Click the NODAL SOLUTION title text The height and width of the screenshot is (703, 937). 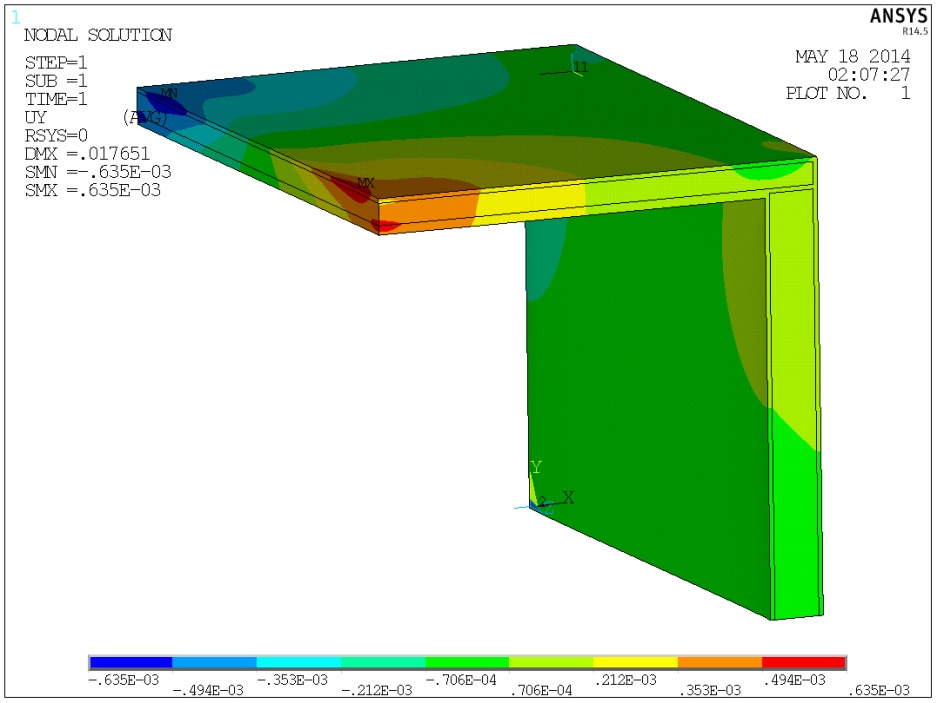pyautogui.click(x=98, y=35)
